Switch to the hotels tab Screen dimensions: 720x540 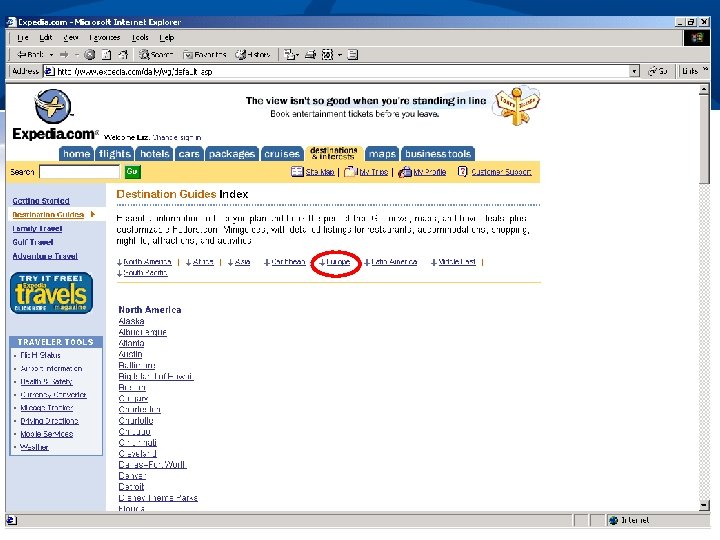coord(155,154)
